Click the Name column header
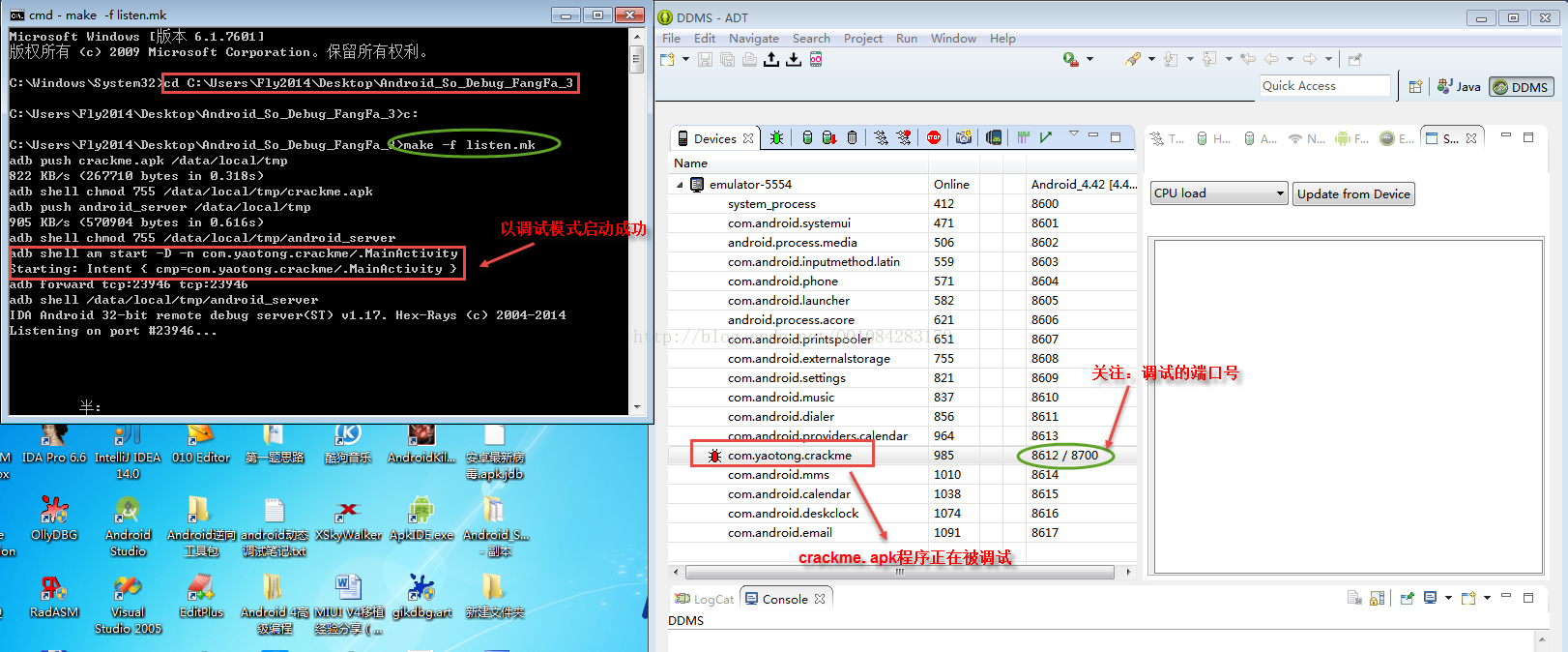Screen dimensions: 1568x652 [799, 163]
